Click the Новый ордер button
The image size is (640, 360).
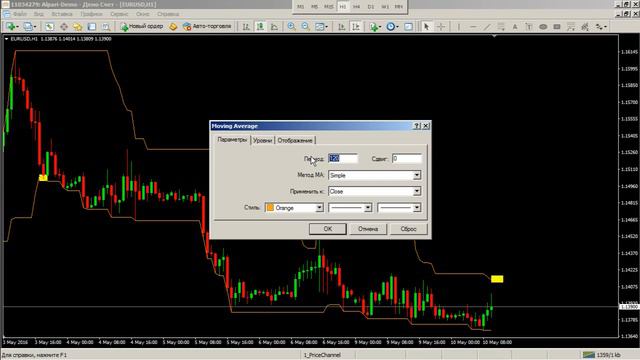[x=142, y=27]
